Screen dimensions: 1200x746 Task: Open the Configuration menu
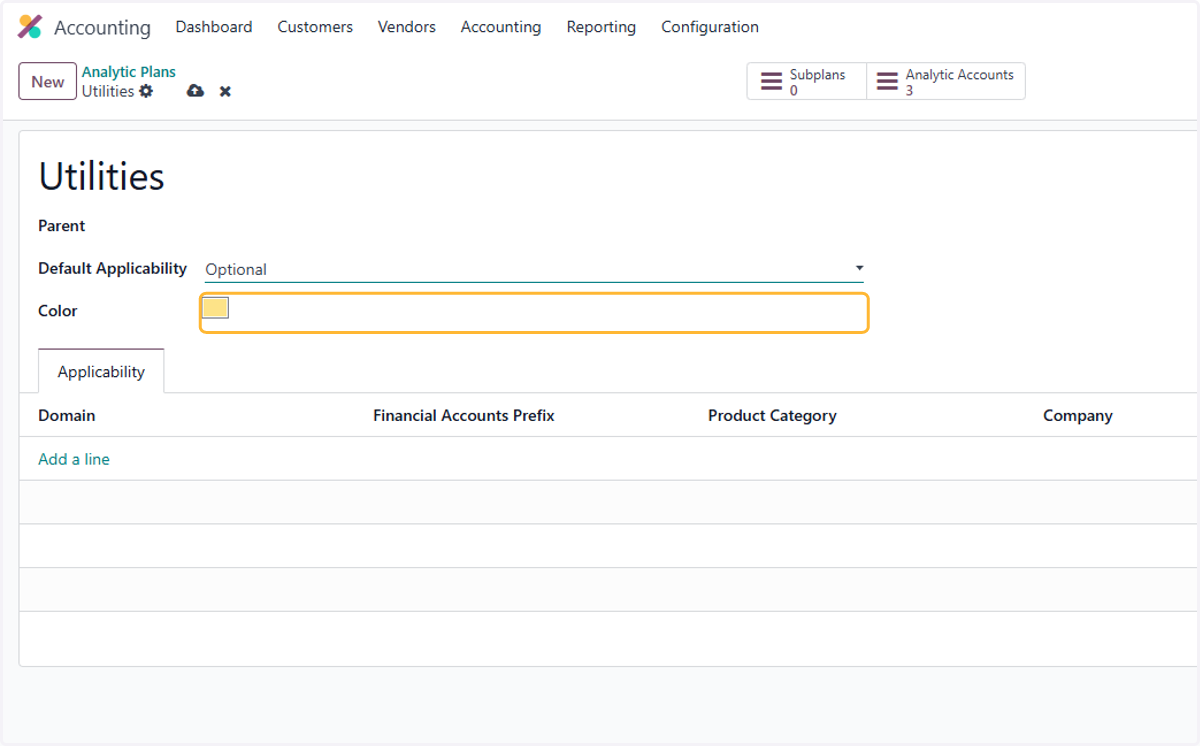[x=710, y=27]
